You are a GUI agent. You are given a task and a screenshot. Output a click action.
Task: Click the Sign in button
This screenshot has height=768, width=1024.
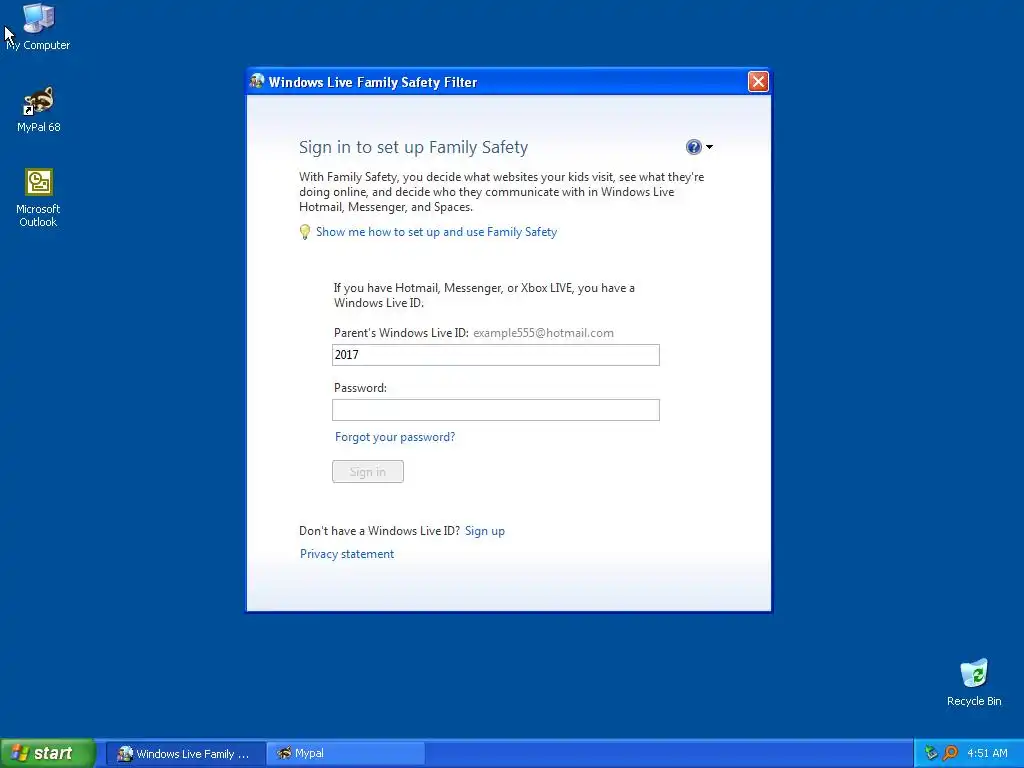pyautogui.click(x=368, y=472)
